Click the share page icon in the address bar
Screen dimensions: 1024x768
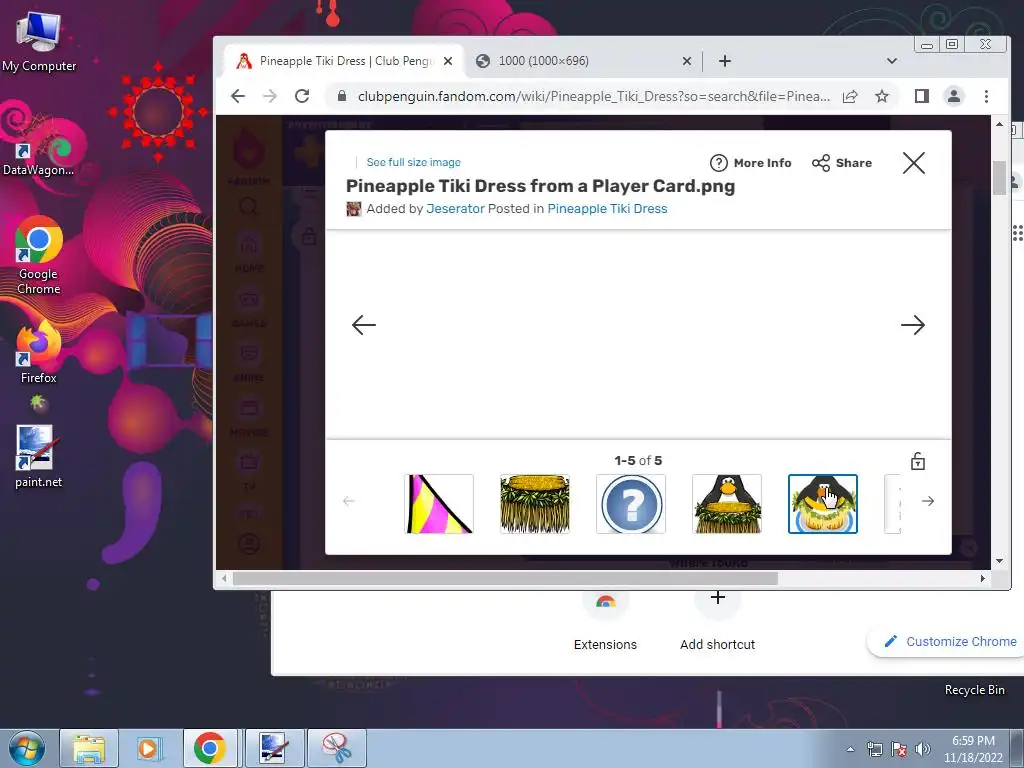click(x=850, y=97)
